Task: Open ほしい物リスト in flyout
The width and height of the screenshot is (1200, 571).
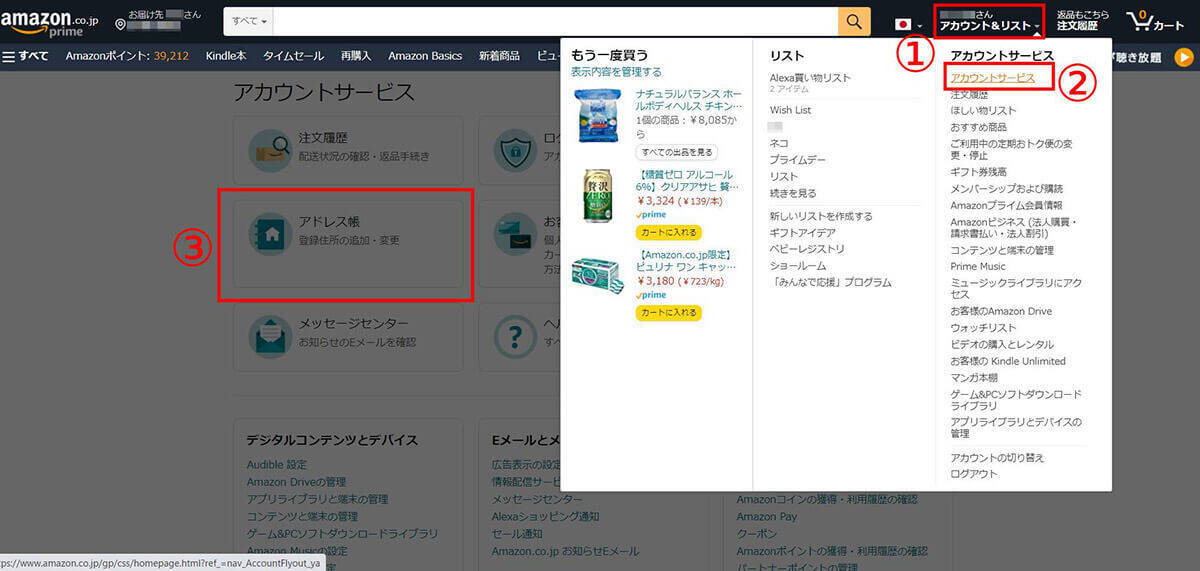Action: 983,110
